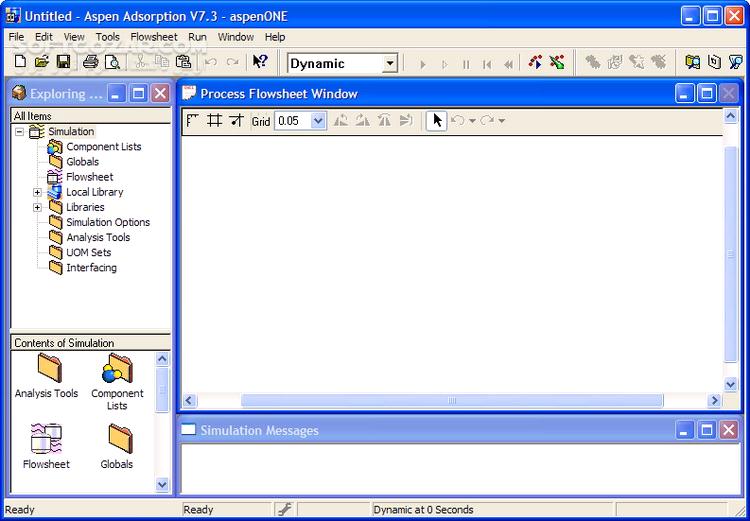Open the Grid 0.05 dropdown
Screen dimensions: 750x521
(x=318, y=121)
